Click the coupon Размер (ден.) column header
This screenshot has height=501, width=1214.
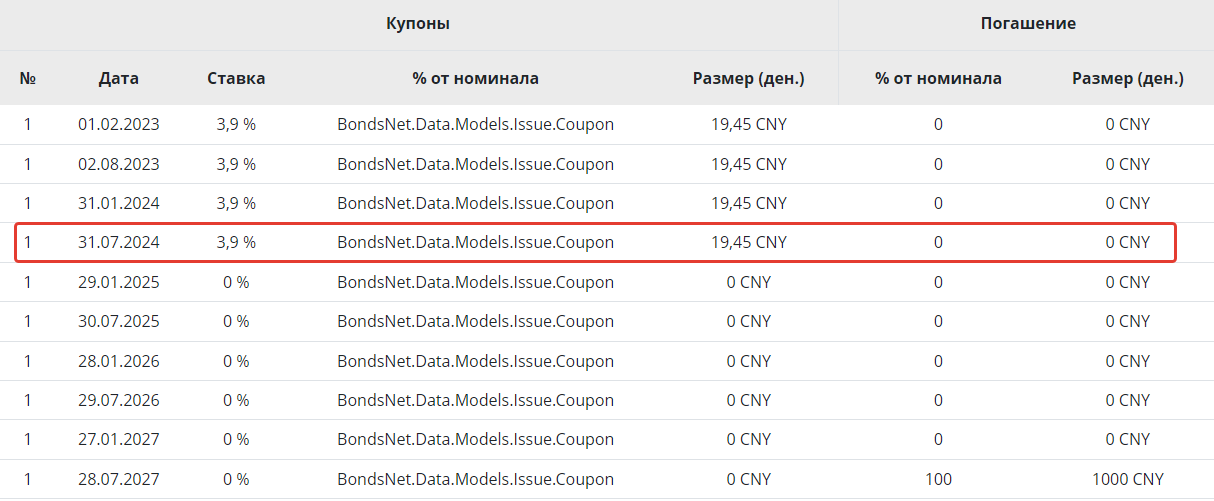click(x=749, y=78)
